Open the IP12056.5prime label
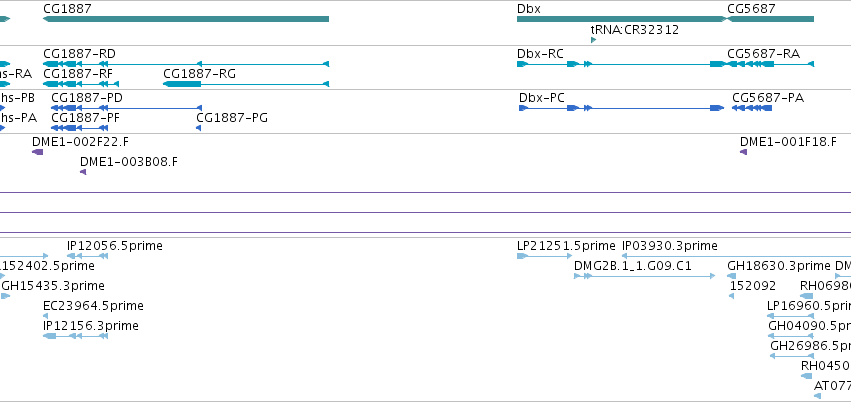Viewport: 851px width, 402px height. [x=115, y=246]
